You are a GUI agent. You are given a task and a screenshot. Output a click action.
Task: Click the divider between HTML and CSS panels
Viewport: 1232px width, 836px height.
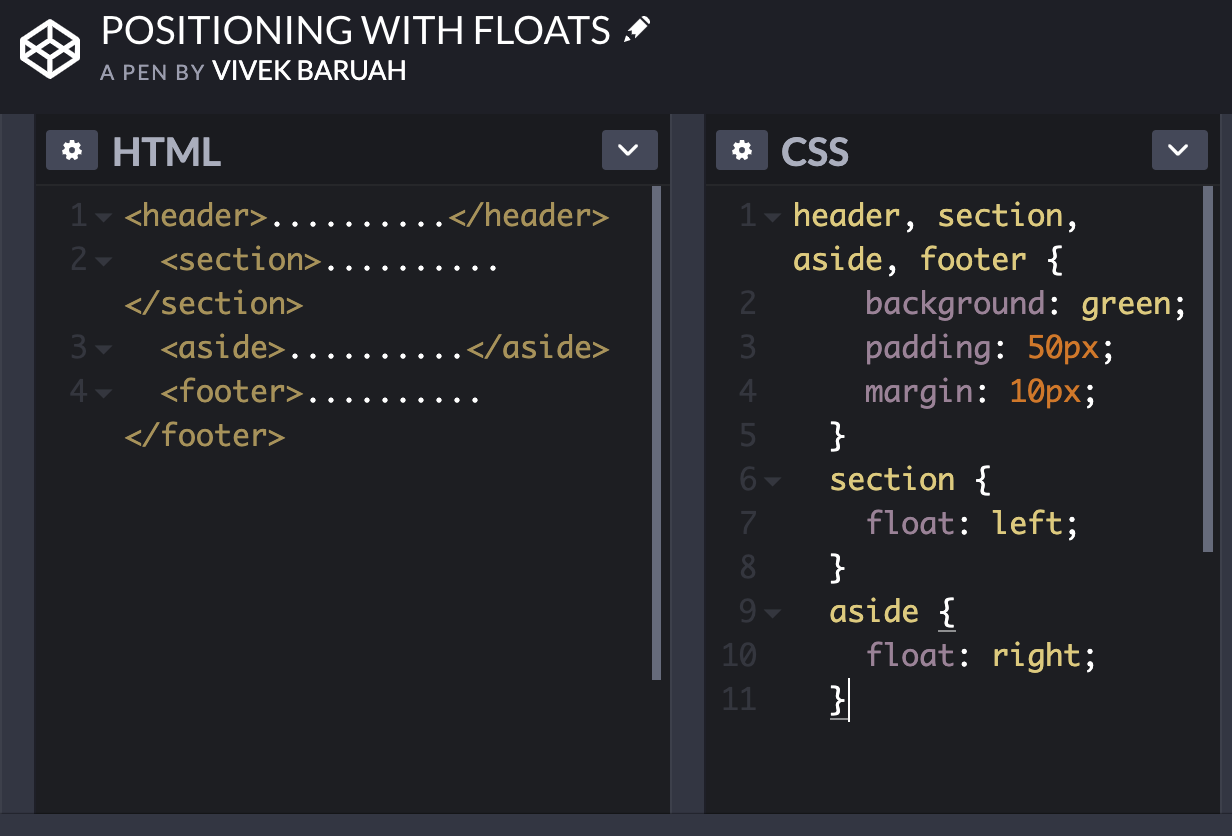pos(688,464)
